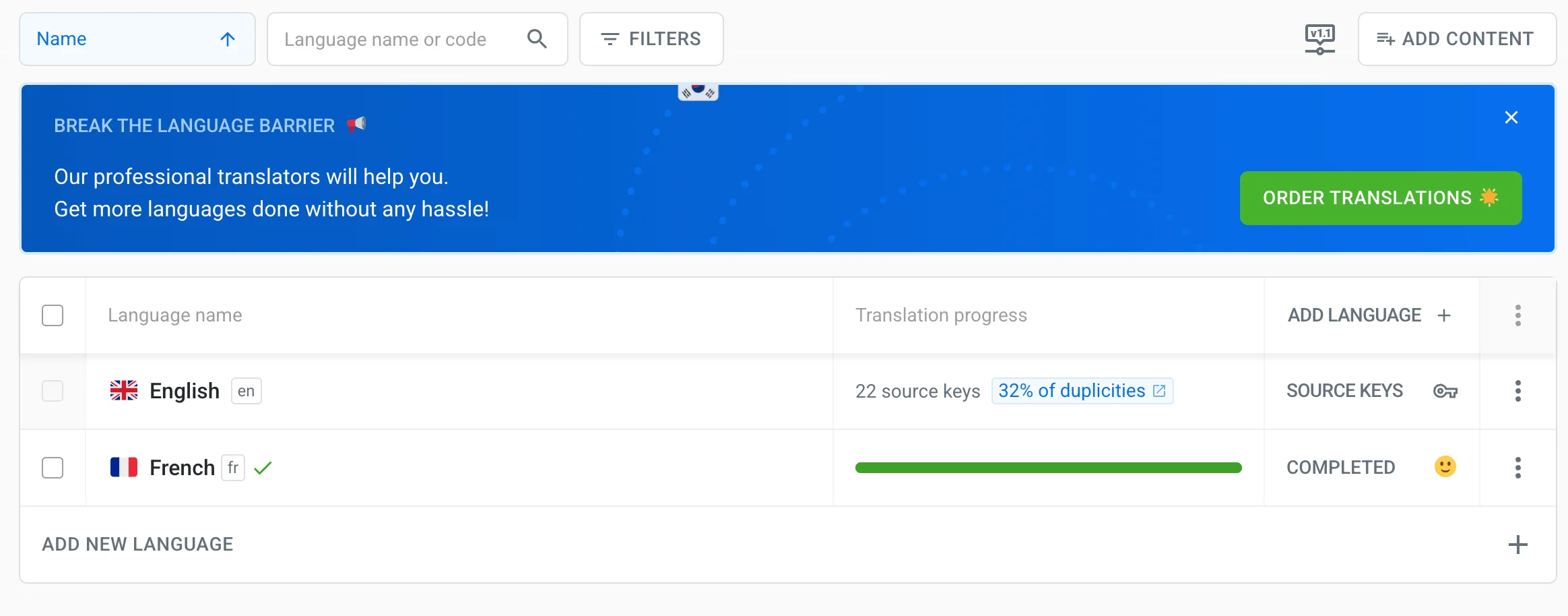Open the 32% of duplicities link

(x=1082, y=391)
